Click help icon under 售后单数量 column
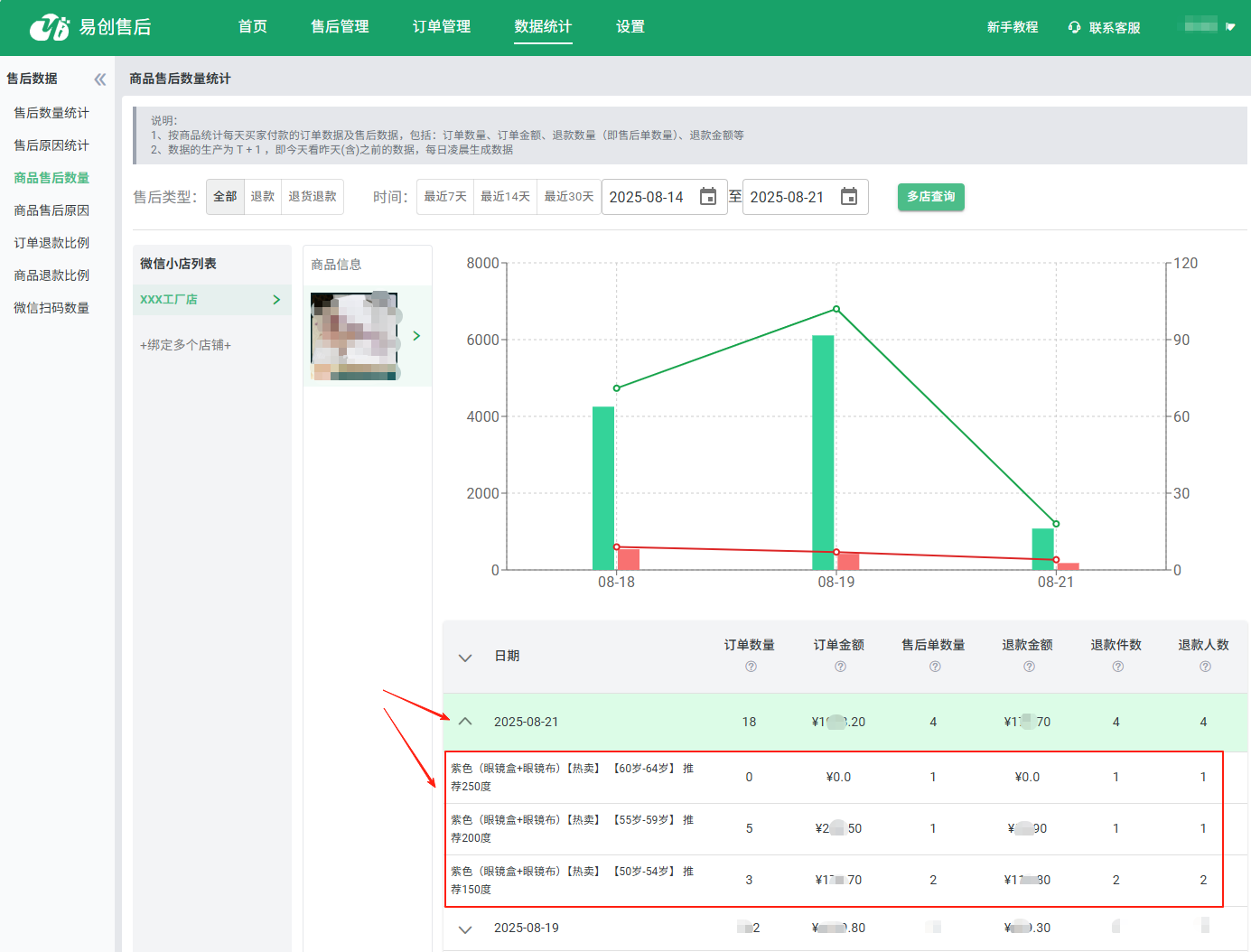The image size is (1251, 952). tap(935, 667)
